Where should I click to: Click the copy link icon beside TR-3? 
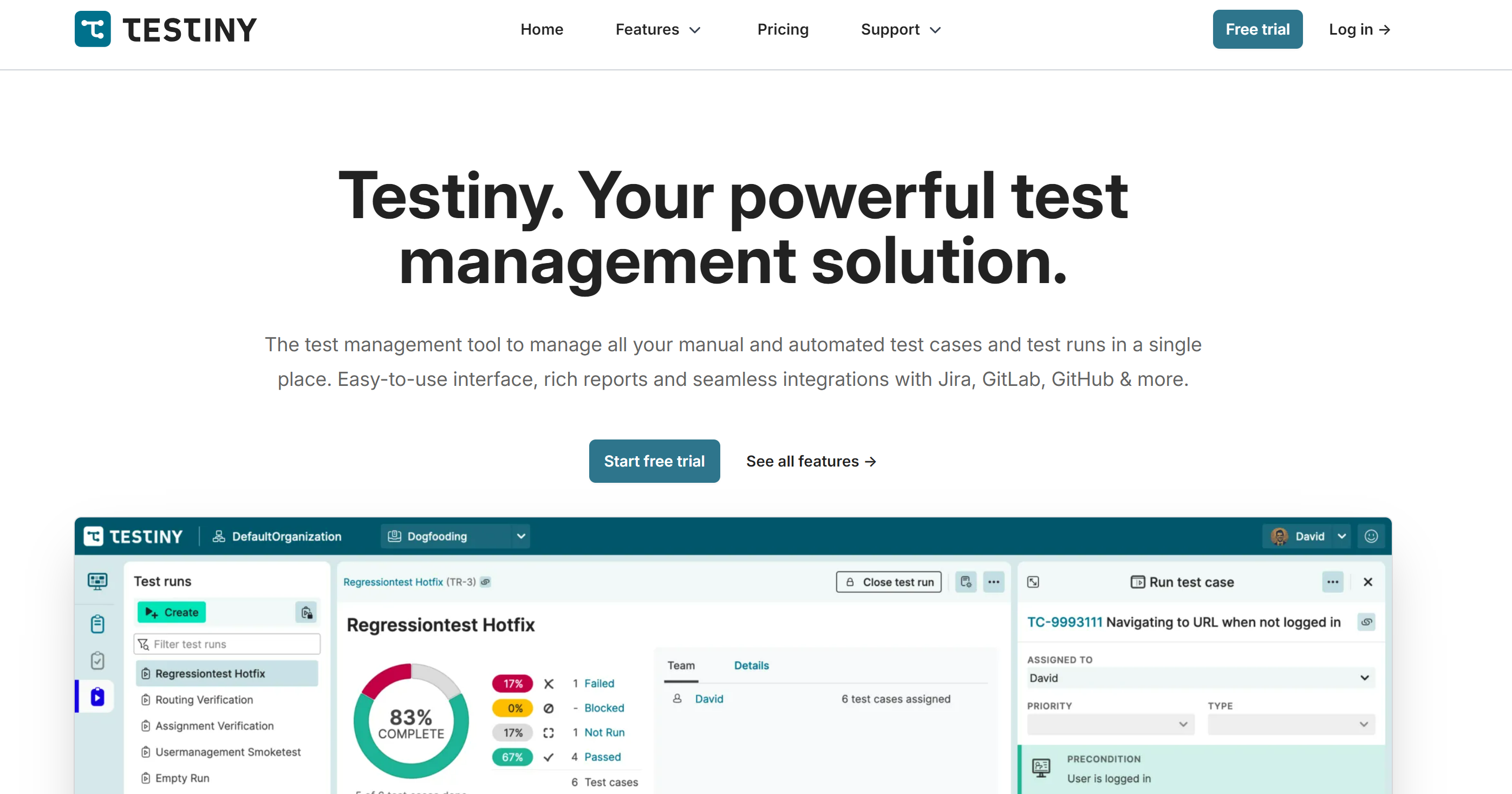point(485,582)
